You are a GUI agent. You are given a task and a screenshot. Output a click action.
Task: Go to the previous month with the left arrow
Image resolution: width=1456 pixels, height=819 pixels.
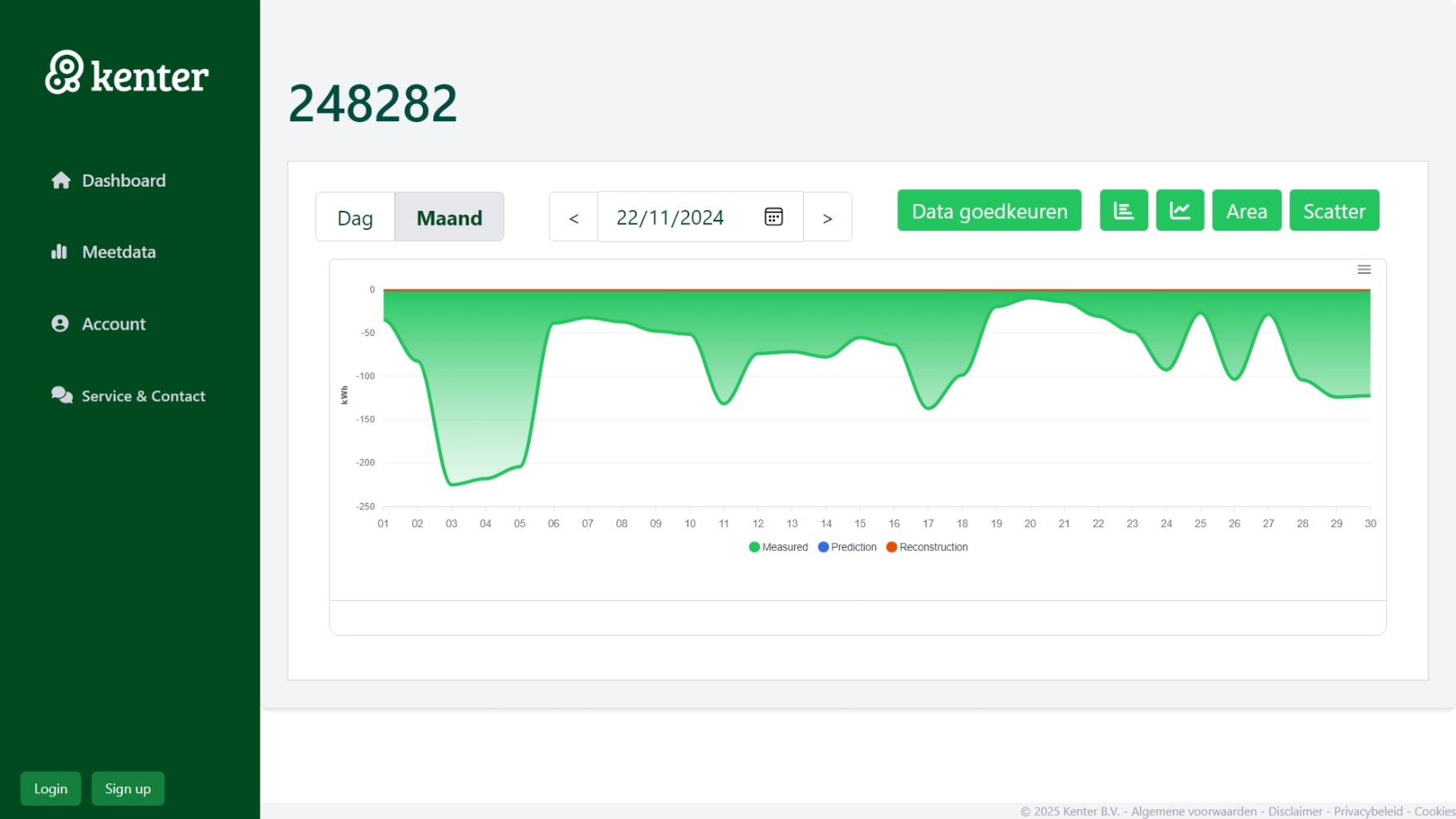[573, 217]
